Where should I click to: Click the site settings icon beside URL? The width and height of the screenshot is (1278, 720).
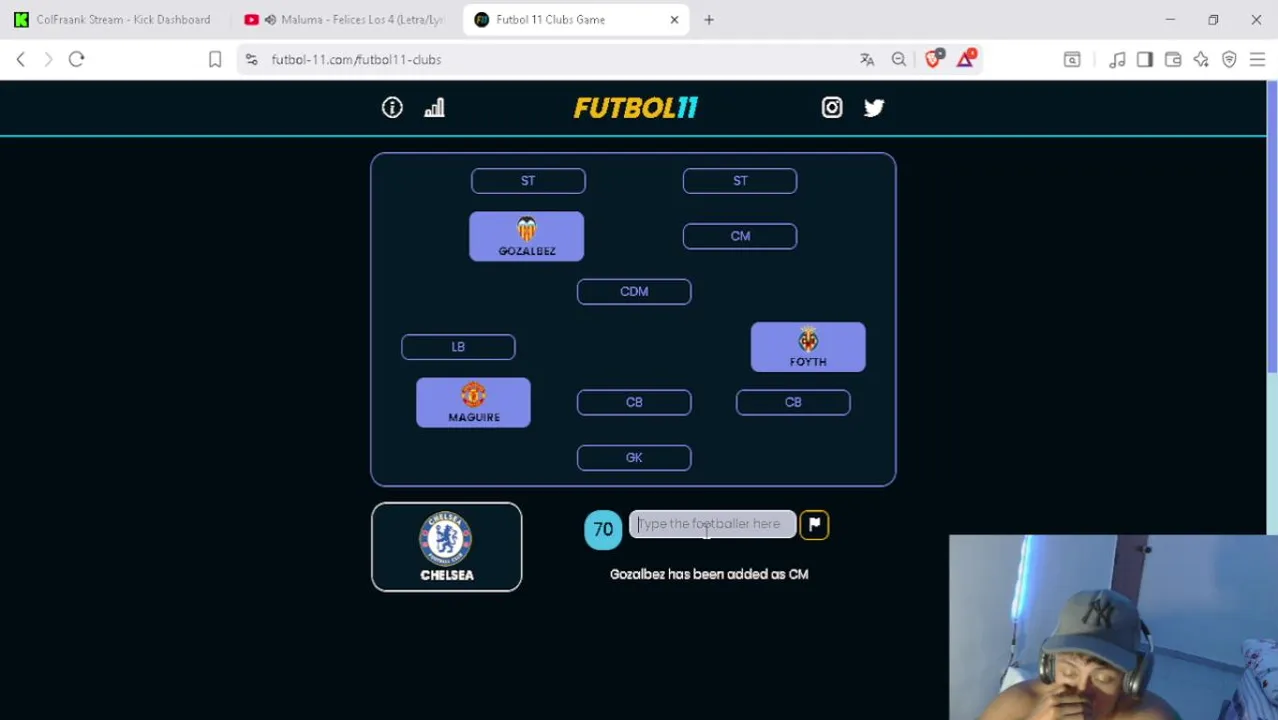tap(251, 59)
